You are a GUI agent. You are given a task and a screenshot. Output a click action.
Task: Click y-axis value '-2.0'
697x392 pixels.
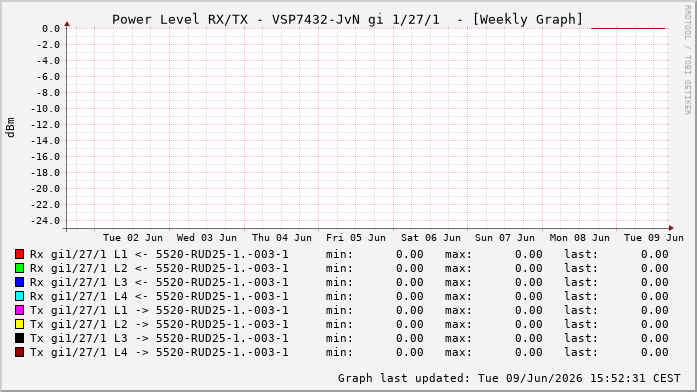tap(48, 45)
